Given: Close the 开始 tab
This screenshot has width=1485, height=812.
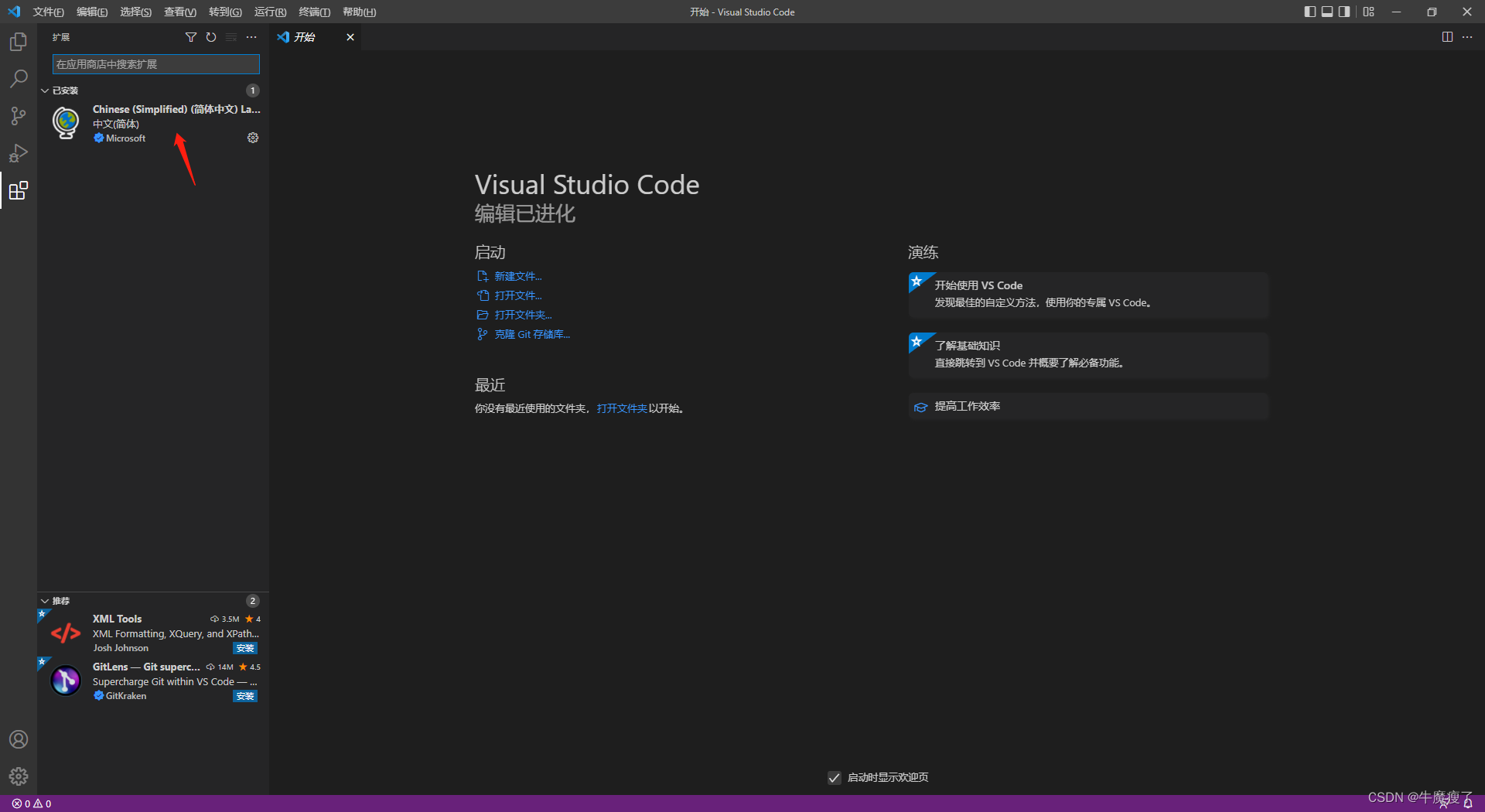Looking at the screenshot, I should pyautogui.click(x=350, y=37).
